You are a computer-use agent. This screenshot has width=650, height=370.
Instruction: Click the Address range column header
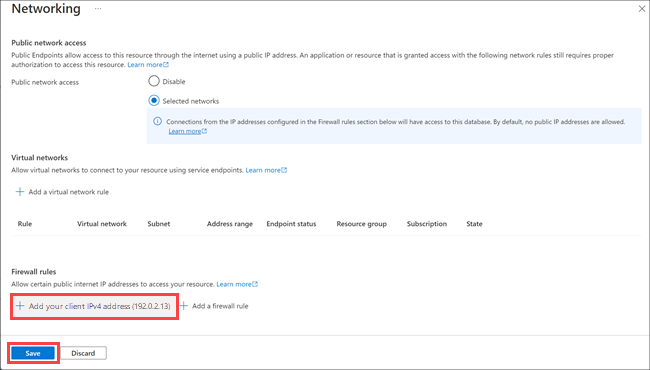(x=230, y=224)
